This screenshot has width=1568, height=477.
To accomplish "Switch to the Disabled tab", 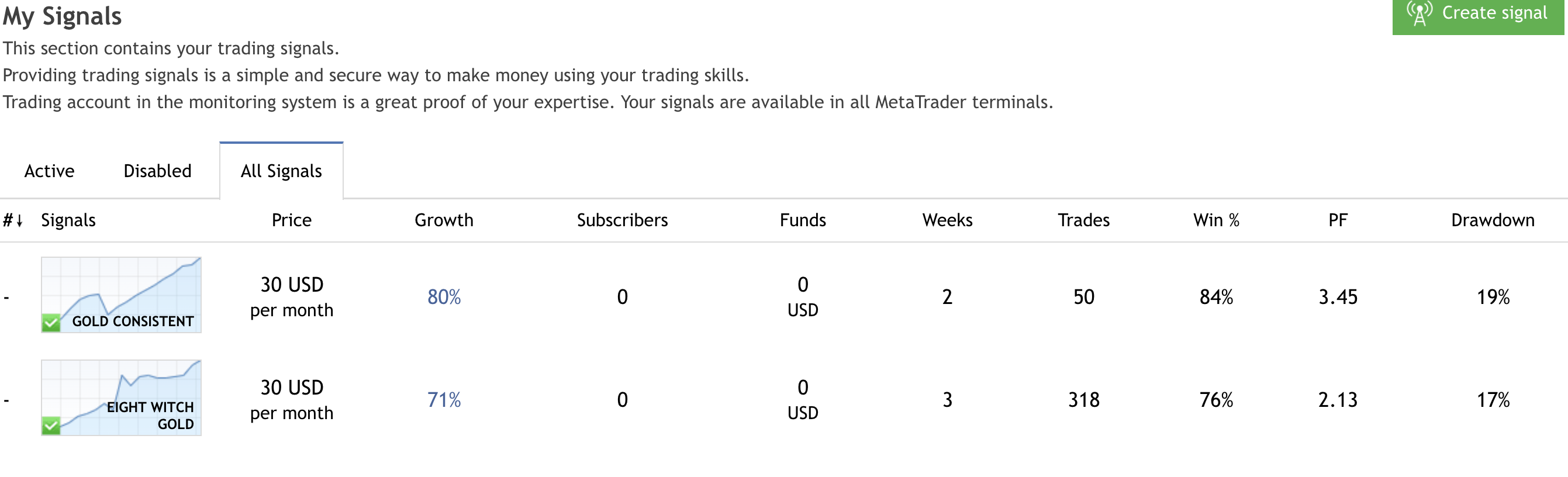I will click(158, 171).
